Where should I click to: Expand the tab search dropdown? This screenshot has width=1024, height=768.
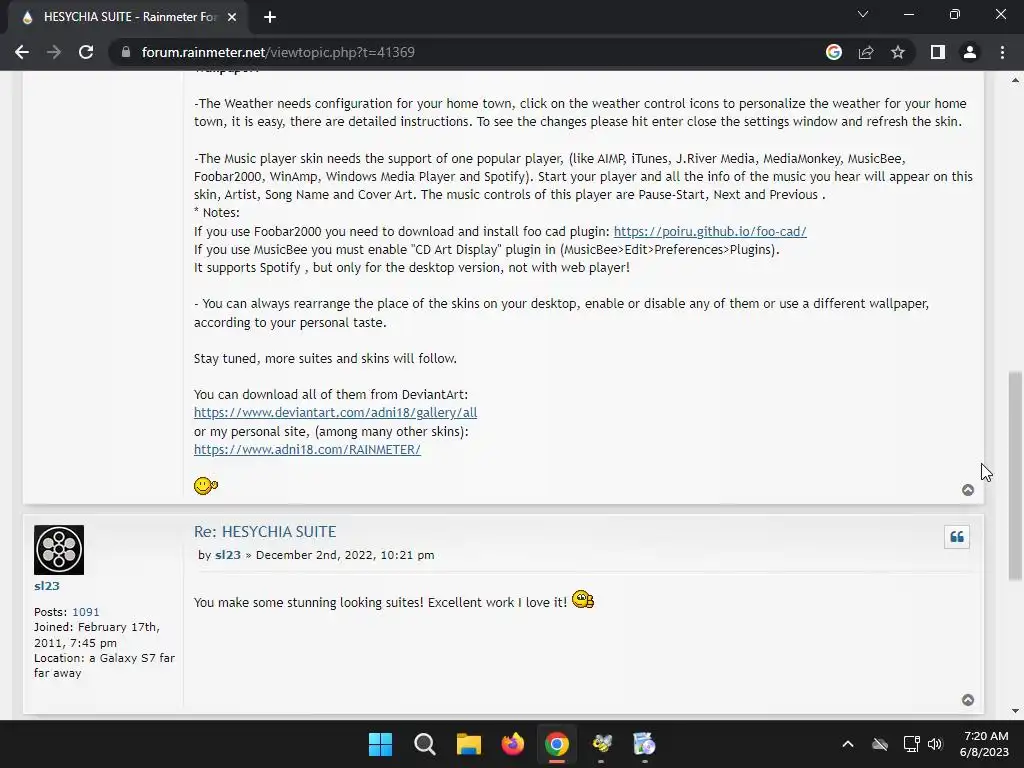[x=863, y=14]
